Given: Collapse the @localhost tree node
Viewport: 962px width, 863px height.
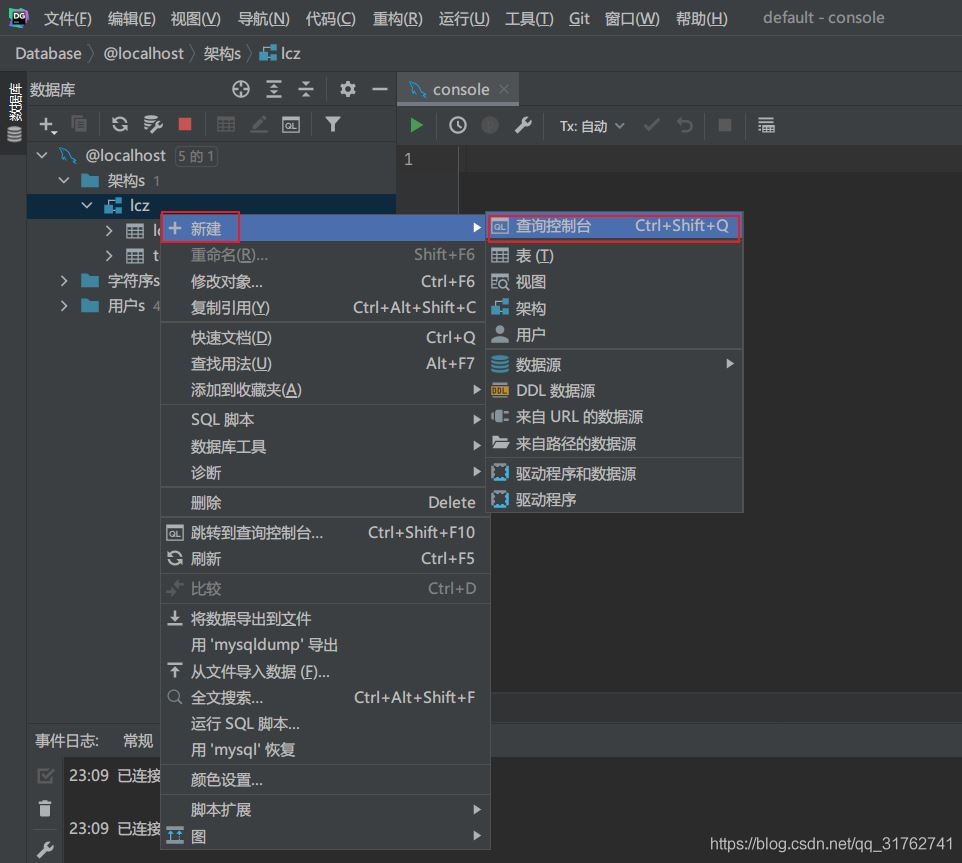Looking at the screenshot, I should (42, 155).
